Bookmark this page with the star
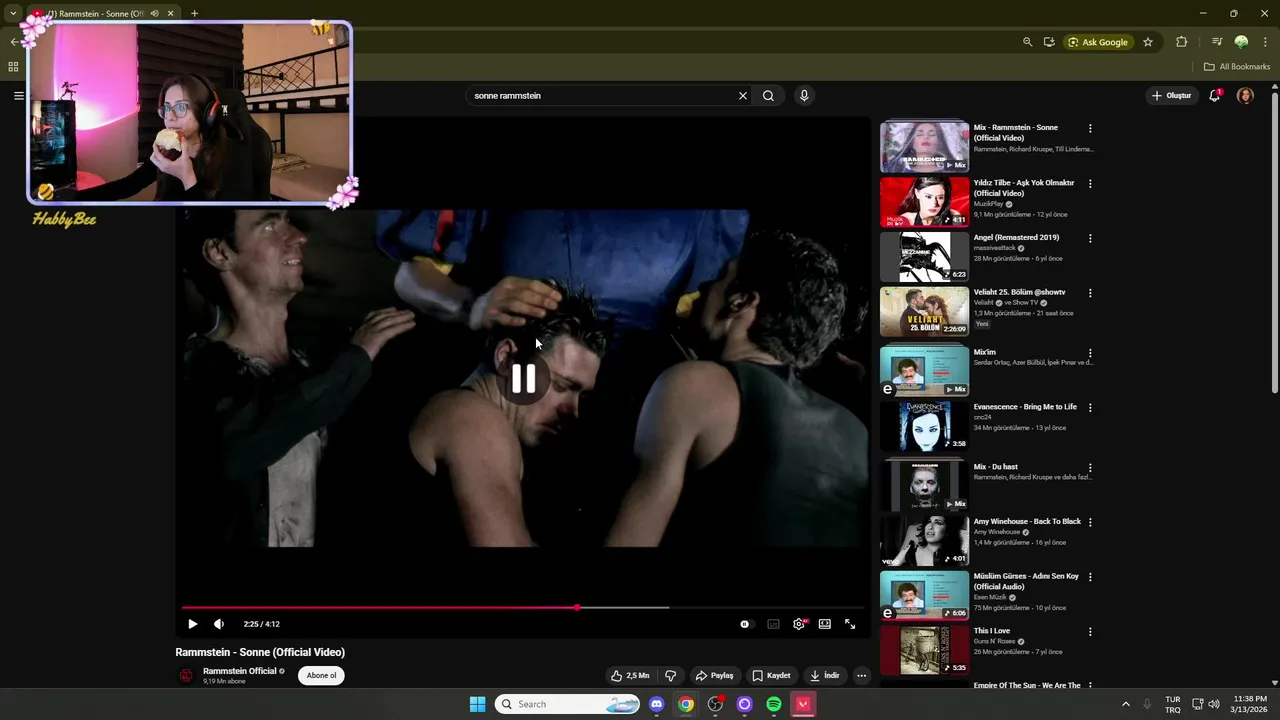This screenshot has height=720, width=1280. pos(1148,42)
